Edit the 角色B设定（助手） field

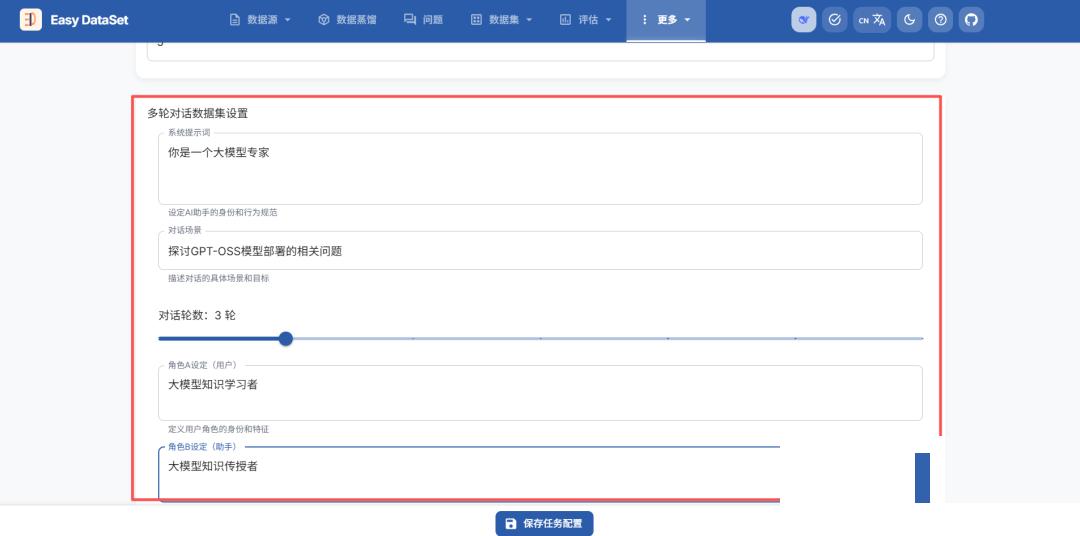(x=468, y=474)
